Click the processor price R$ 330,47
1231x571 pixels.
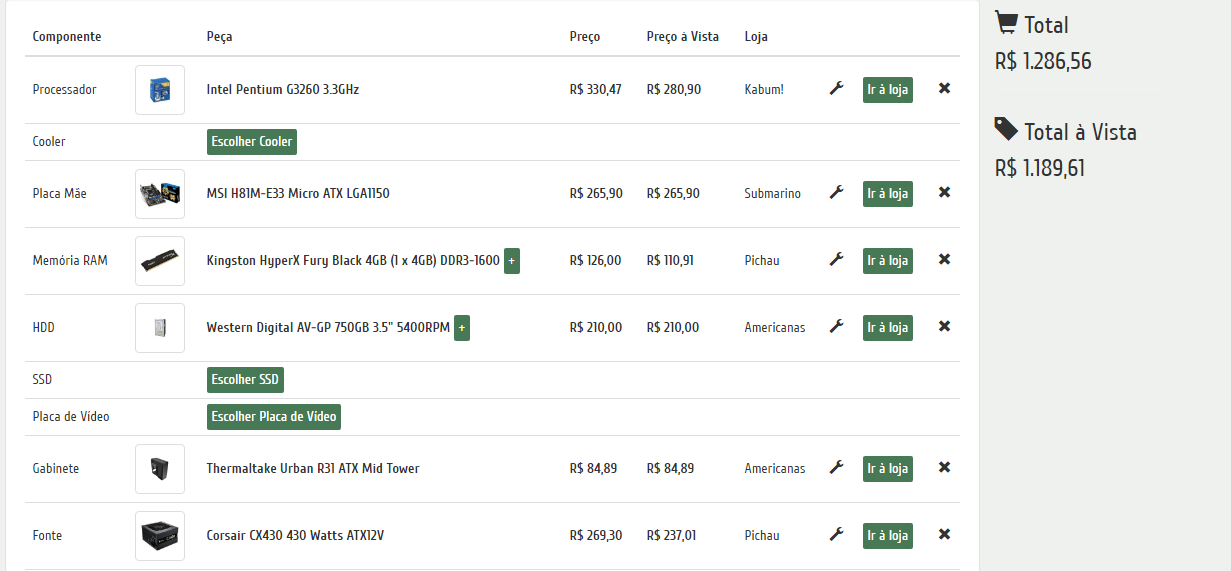click(x=596, y=89)
